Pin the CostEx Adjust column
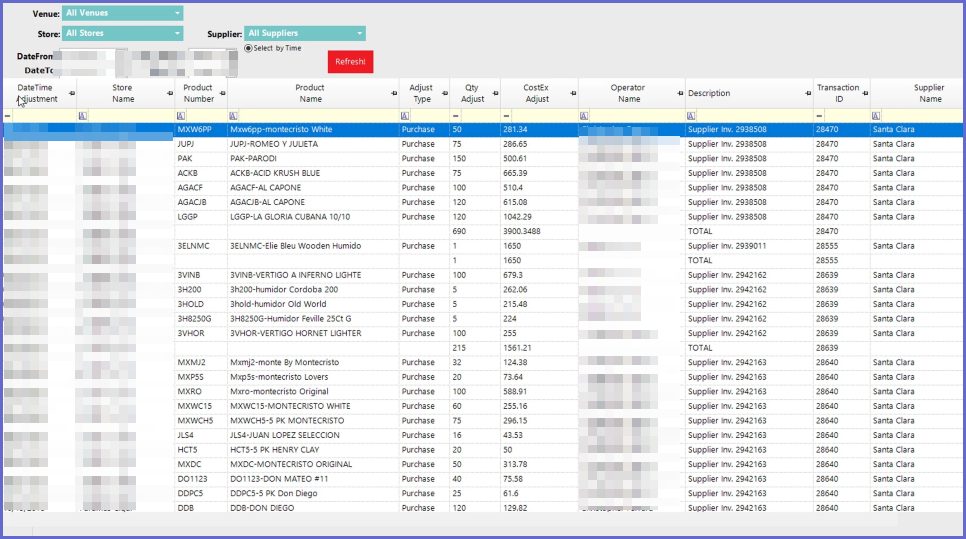 574,94
